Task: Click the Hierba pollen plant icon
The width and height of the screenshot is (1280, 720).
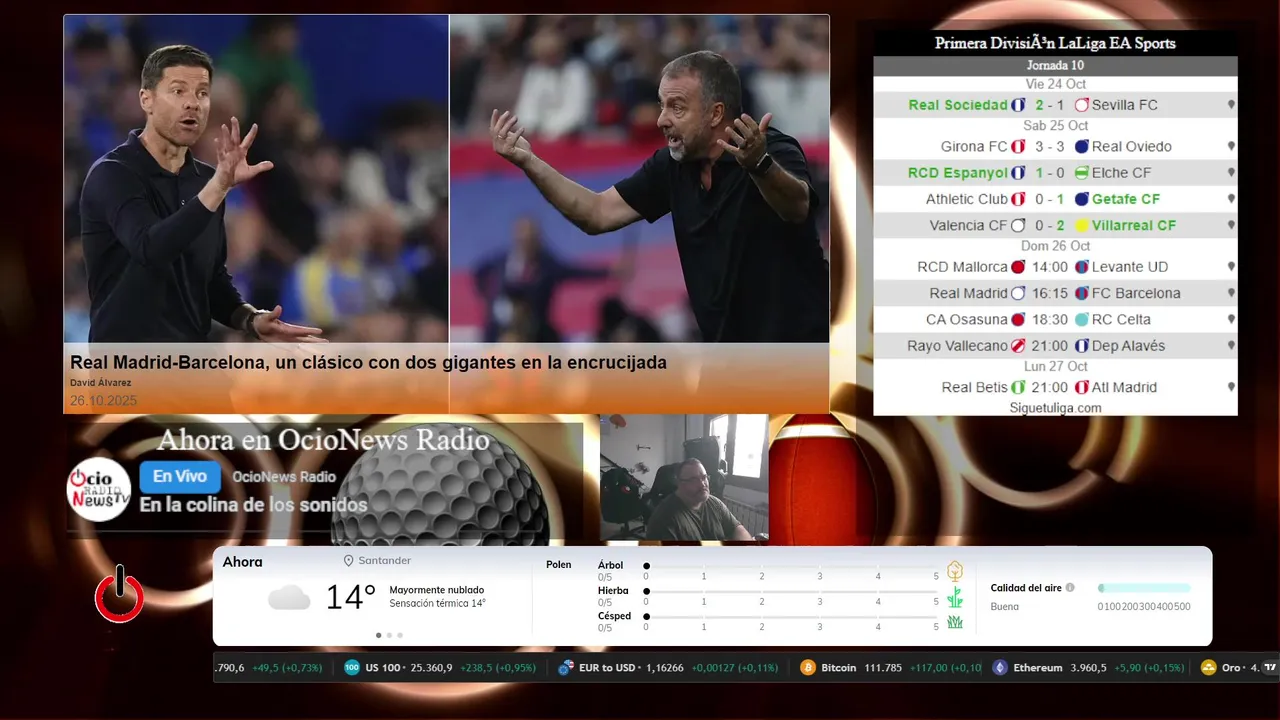Action: [x=955, y=597]
